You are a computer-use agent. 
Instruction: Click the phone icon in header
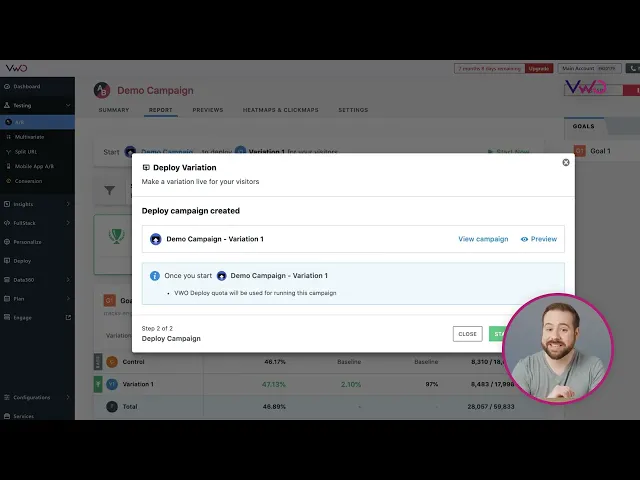[633, 69]
